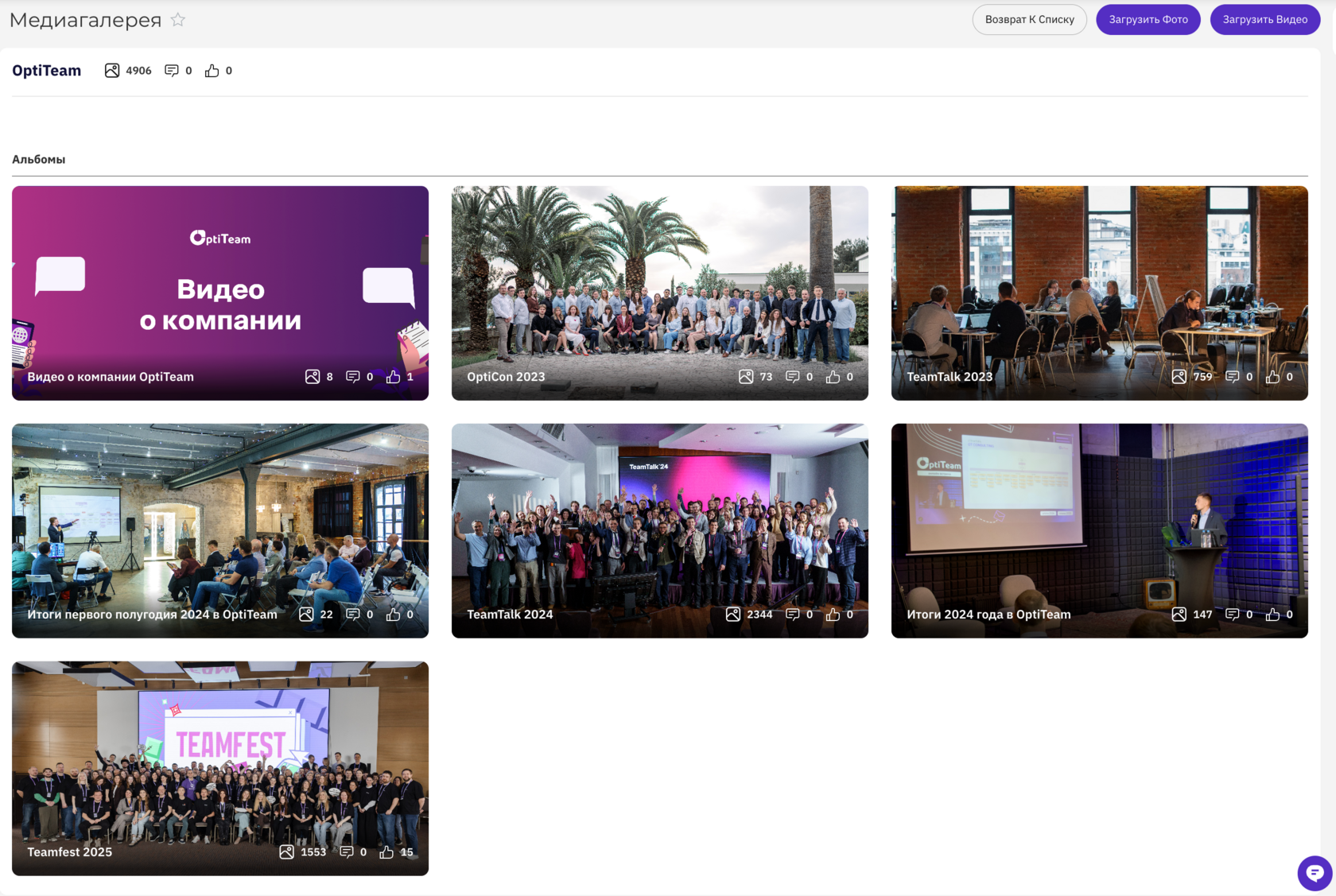
Task: Open the OptiCon 2023 palm-tree group photo
Action: click(660, 293)
